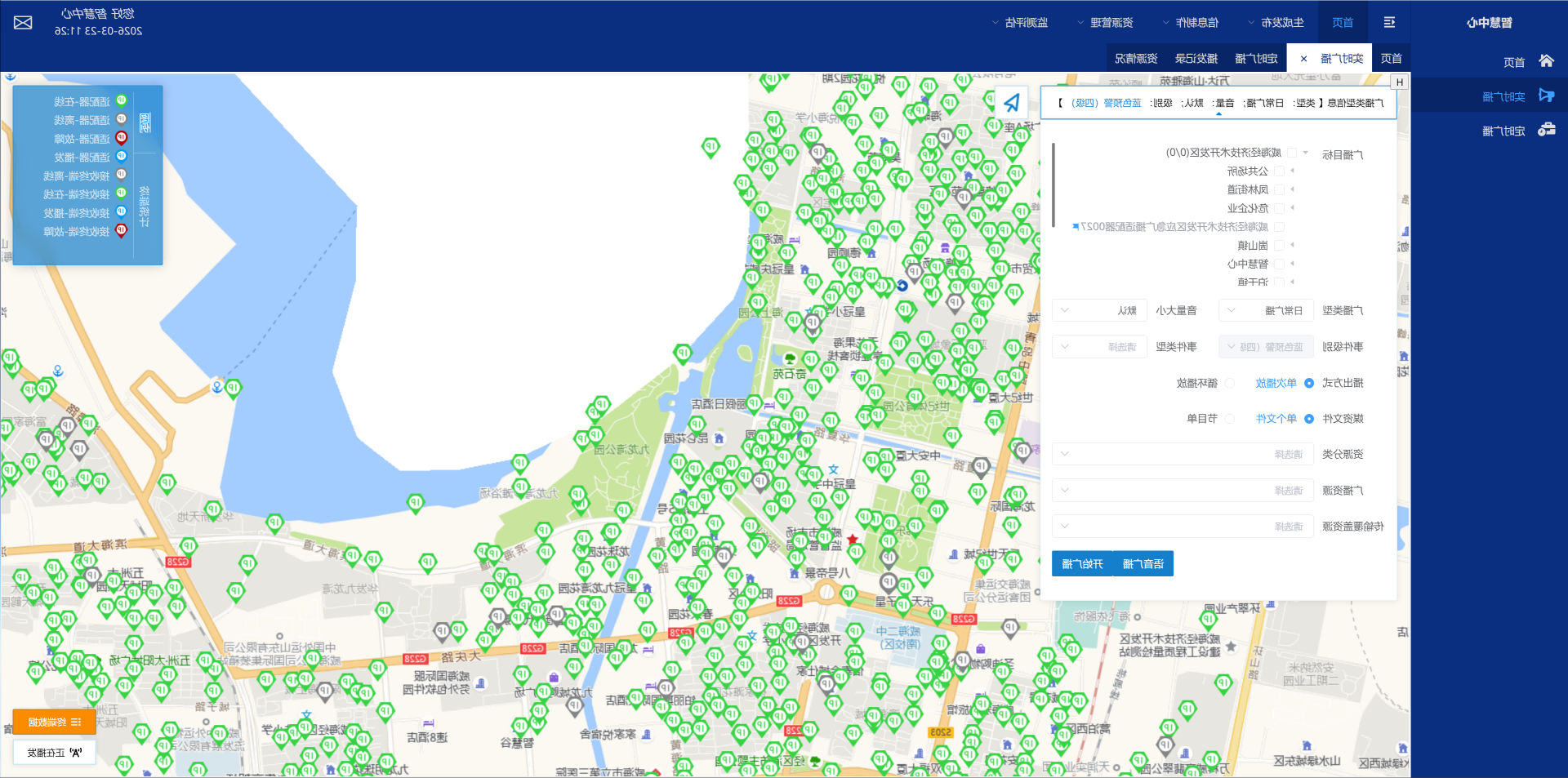
Task: Switch to the 播发记录 page tab
Action: tap(1196, 58)
